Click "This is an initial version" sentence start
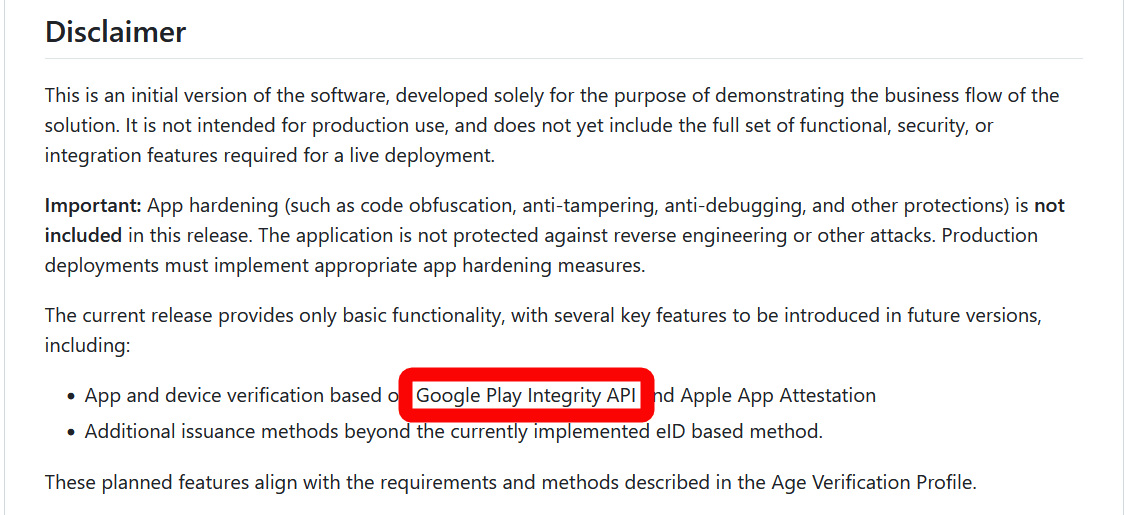This screenshot has height=515, width=1130. tap(150, 96)
